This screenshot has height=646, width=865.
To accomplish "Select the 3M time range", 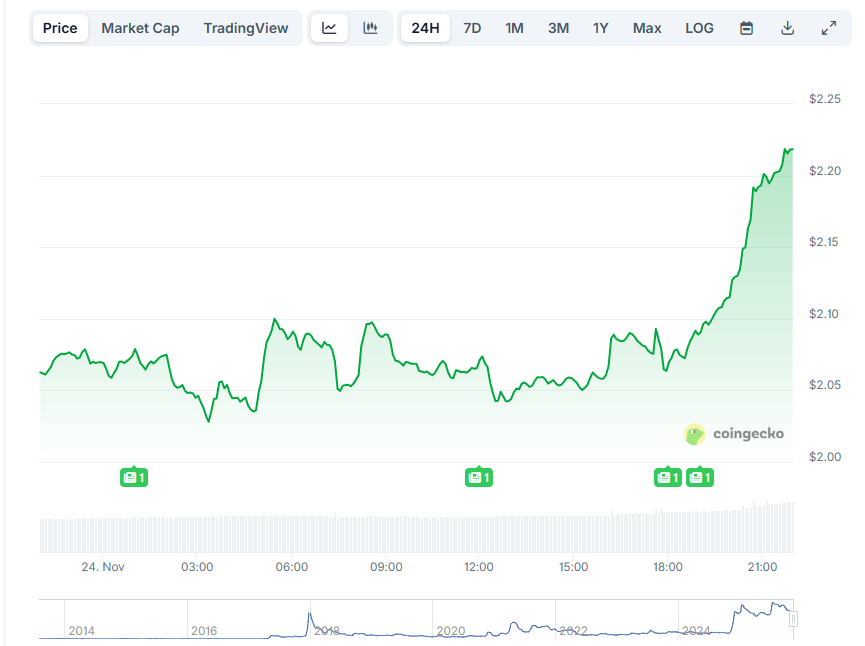I will coord(558,28).
